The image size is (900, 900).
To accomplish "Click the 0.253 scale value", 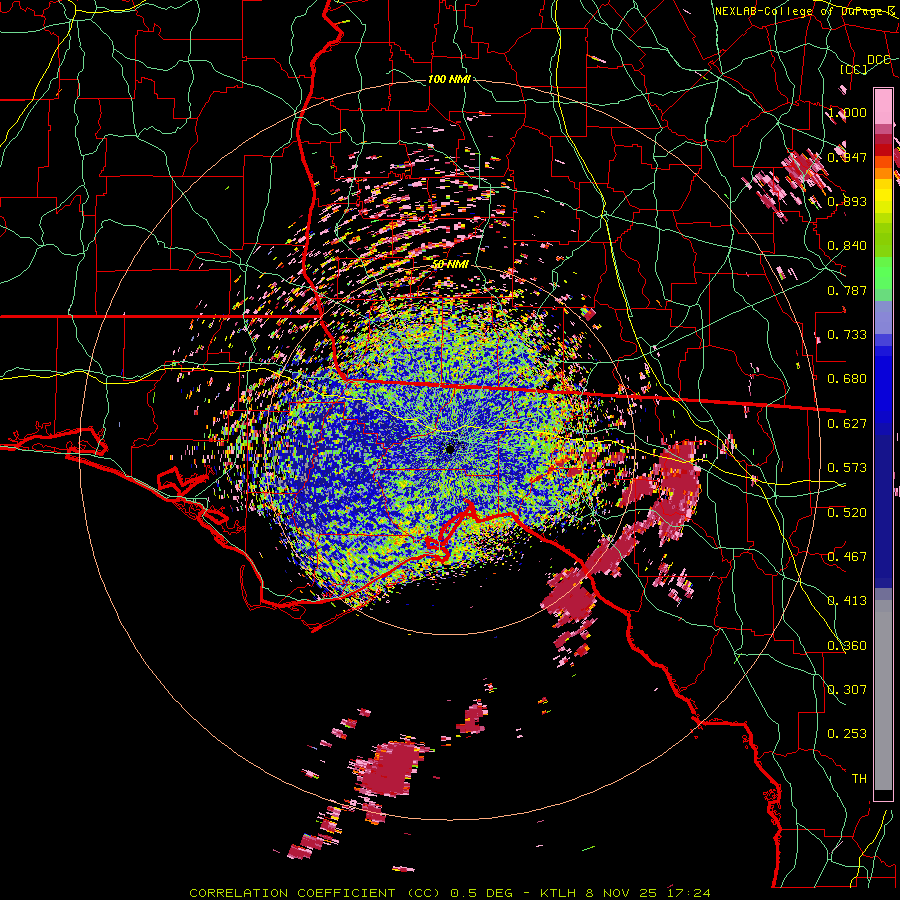I will coord(847,734).
